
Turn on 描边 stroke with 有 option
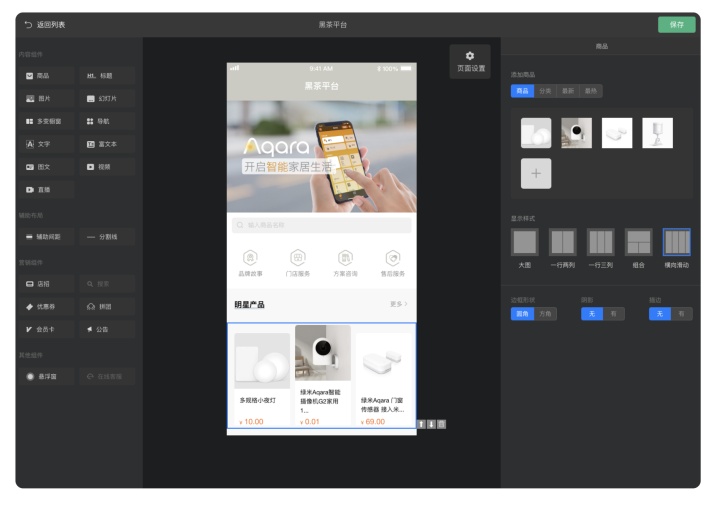click(682, 314)
